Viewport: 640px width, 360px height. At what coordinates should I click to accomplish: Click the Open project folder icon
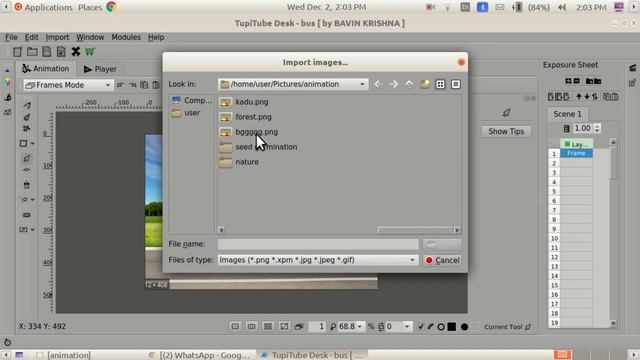(32, 52)
